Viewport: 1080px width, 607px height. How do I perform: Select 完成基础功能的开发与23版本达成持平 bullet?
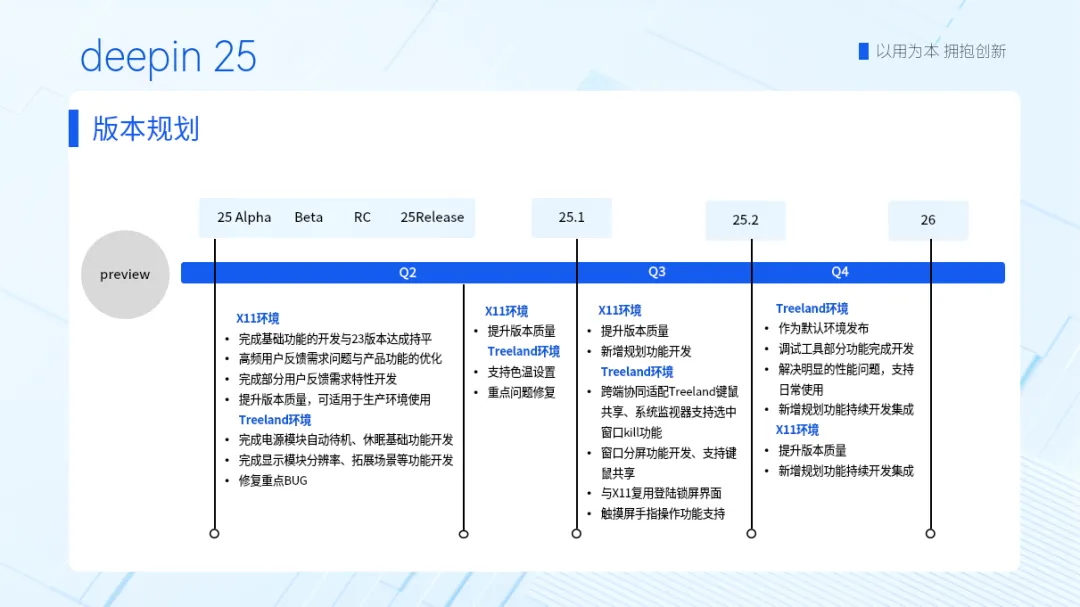(335, 339)
